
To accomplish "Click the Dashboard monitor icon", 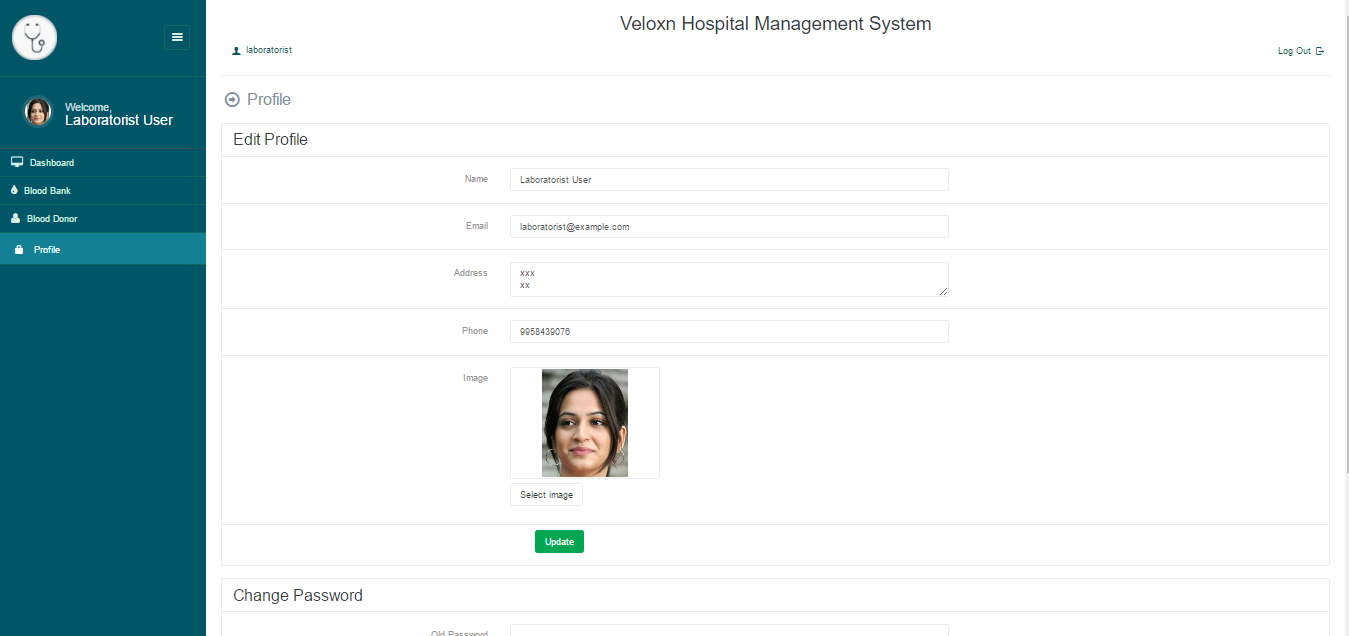I will pyautogui.click(x=17, y=162).
